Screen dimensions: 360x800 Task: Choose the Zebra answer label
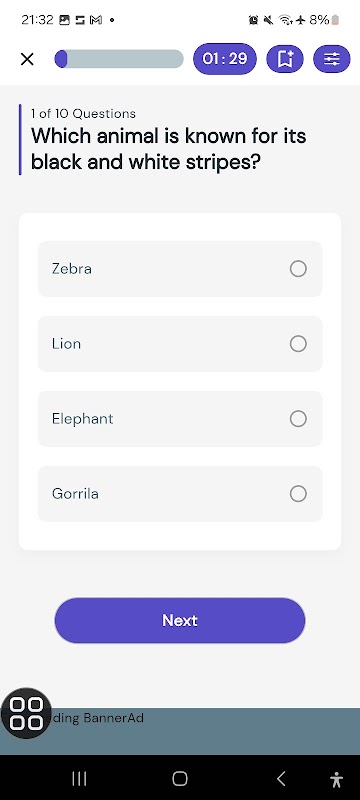[x=72, y=269]
